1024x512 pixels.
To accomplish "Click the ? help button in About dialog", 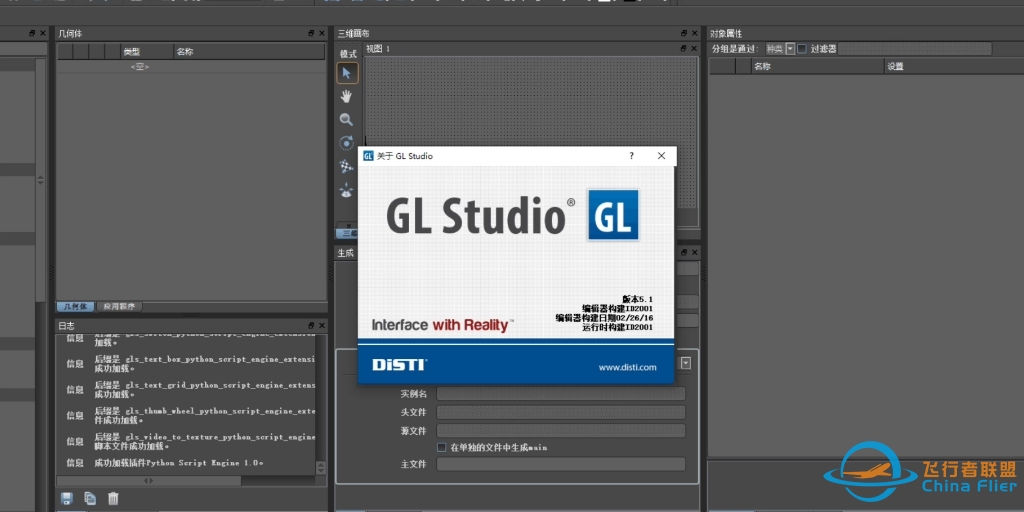I will point(632,156).
